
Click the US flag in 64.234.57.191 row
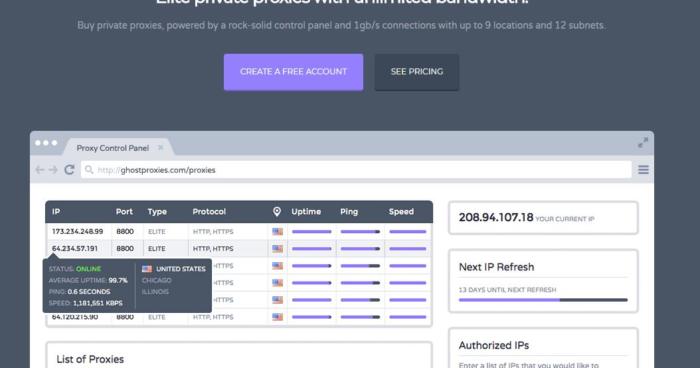click(278, 248)
